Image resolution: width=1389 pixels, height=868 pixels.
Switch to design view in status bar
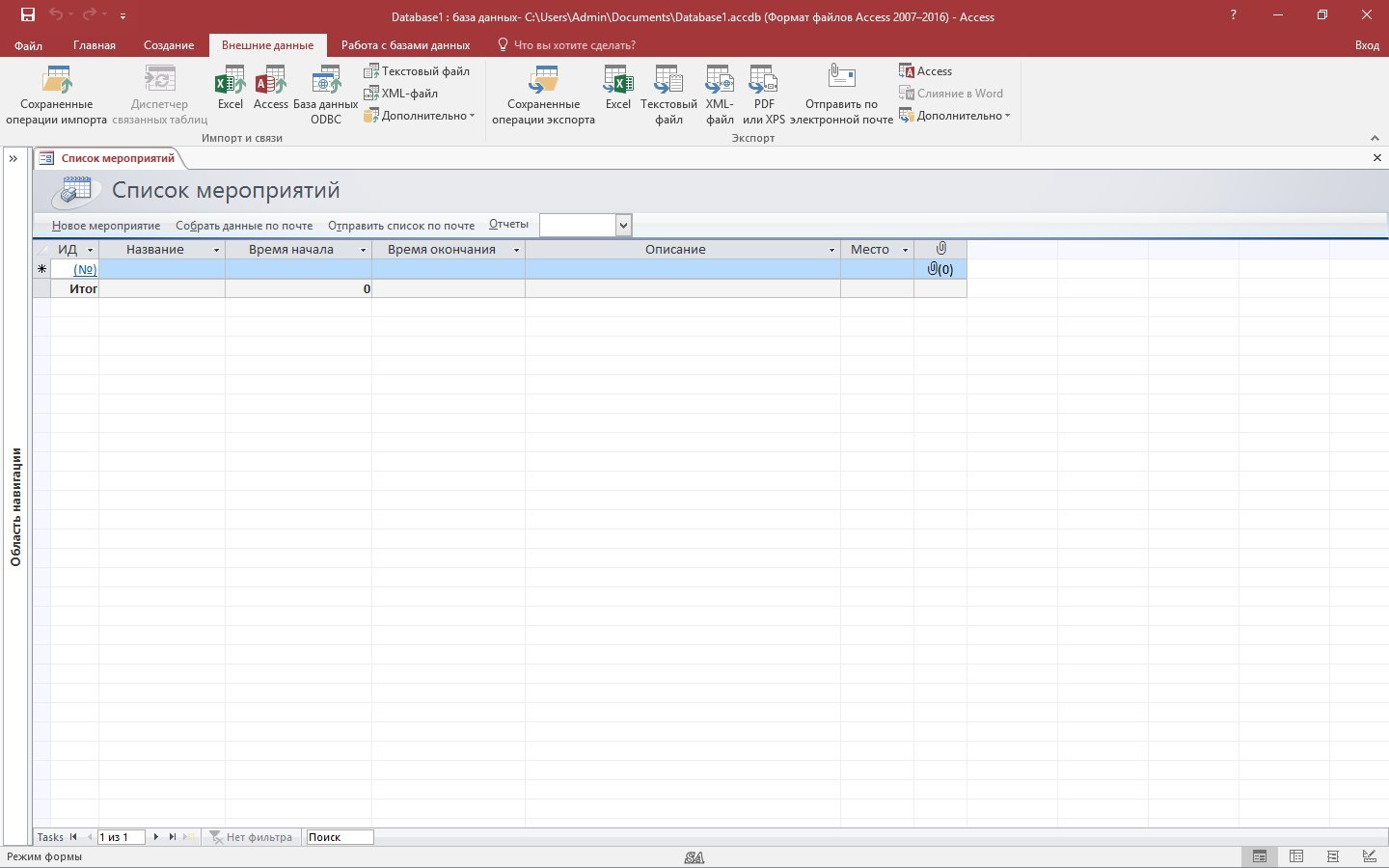click(x=1369, y=856)
